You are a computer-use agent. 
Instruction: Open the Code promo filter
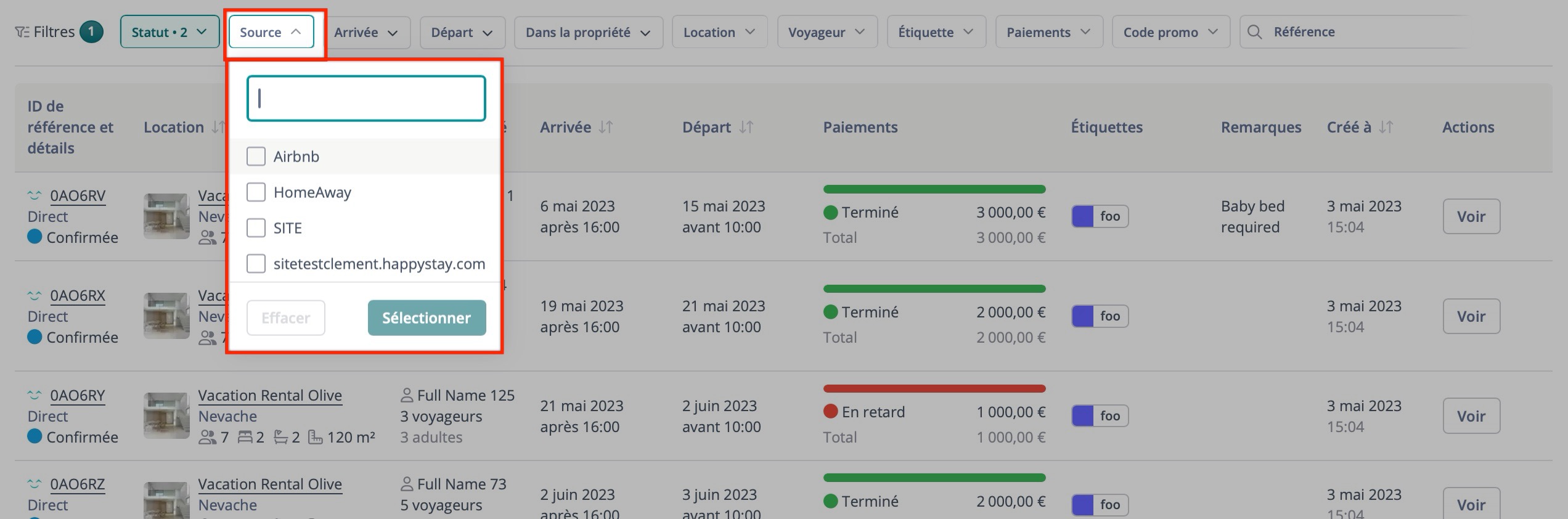pyautogui.click(x=1169, y=31)
